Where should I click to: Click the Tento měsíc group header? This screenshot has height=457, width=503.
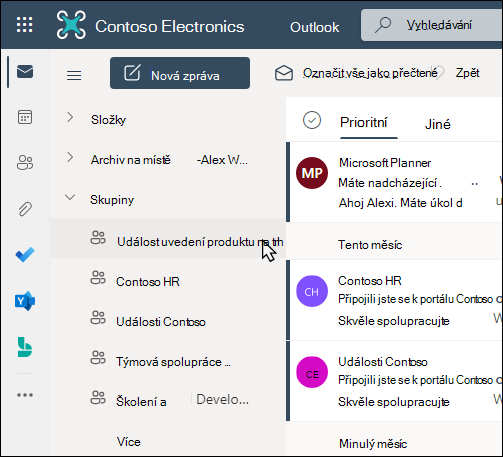click(x=370, y=245)
